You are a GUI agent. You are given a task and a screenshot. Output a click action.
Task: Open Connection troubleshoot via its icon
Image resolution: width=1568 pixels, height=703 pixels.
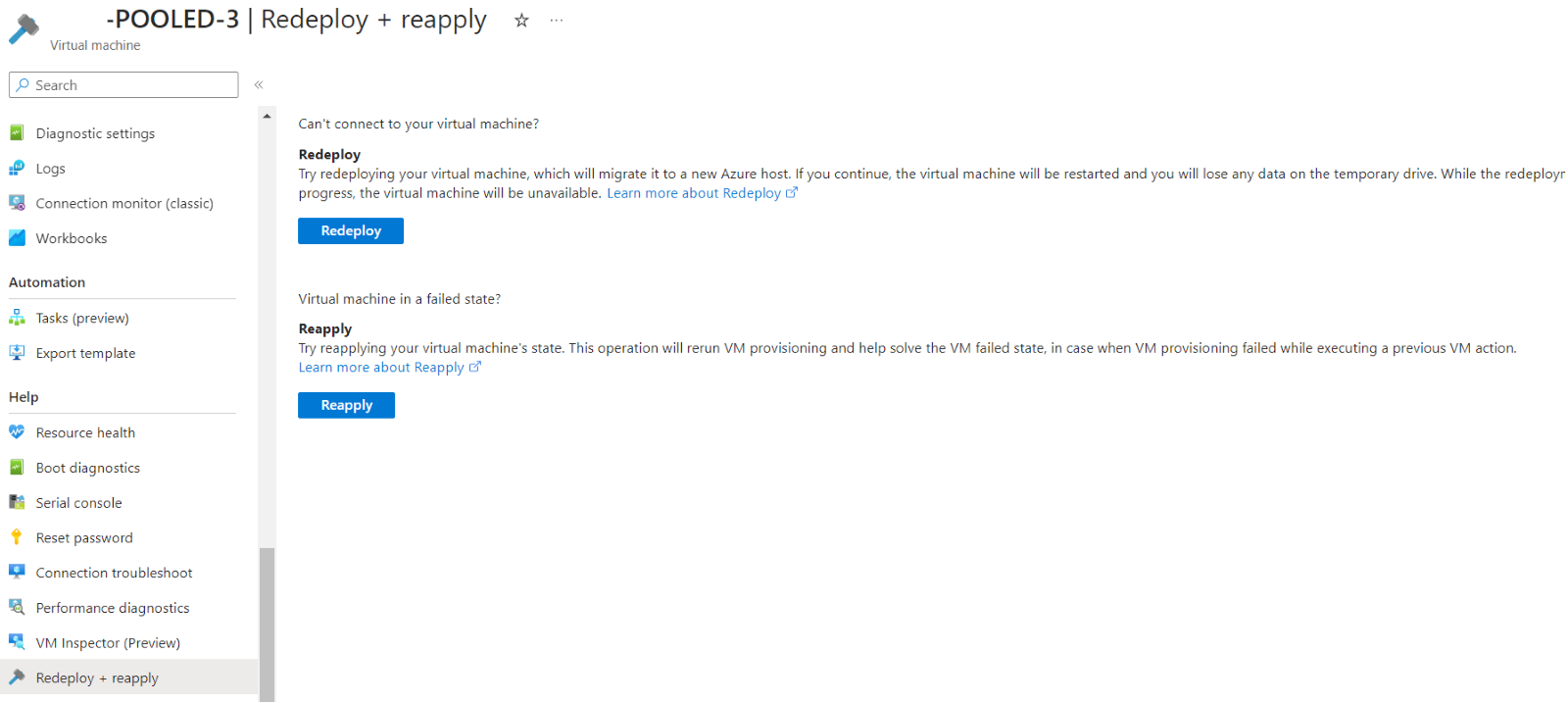tap(18, 572)
